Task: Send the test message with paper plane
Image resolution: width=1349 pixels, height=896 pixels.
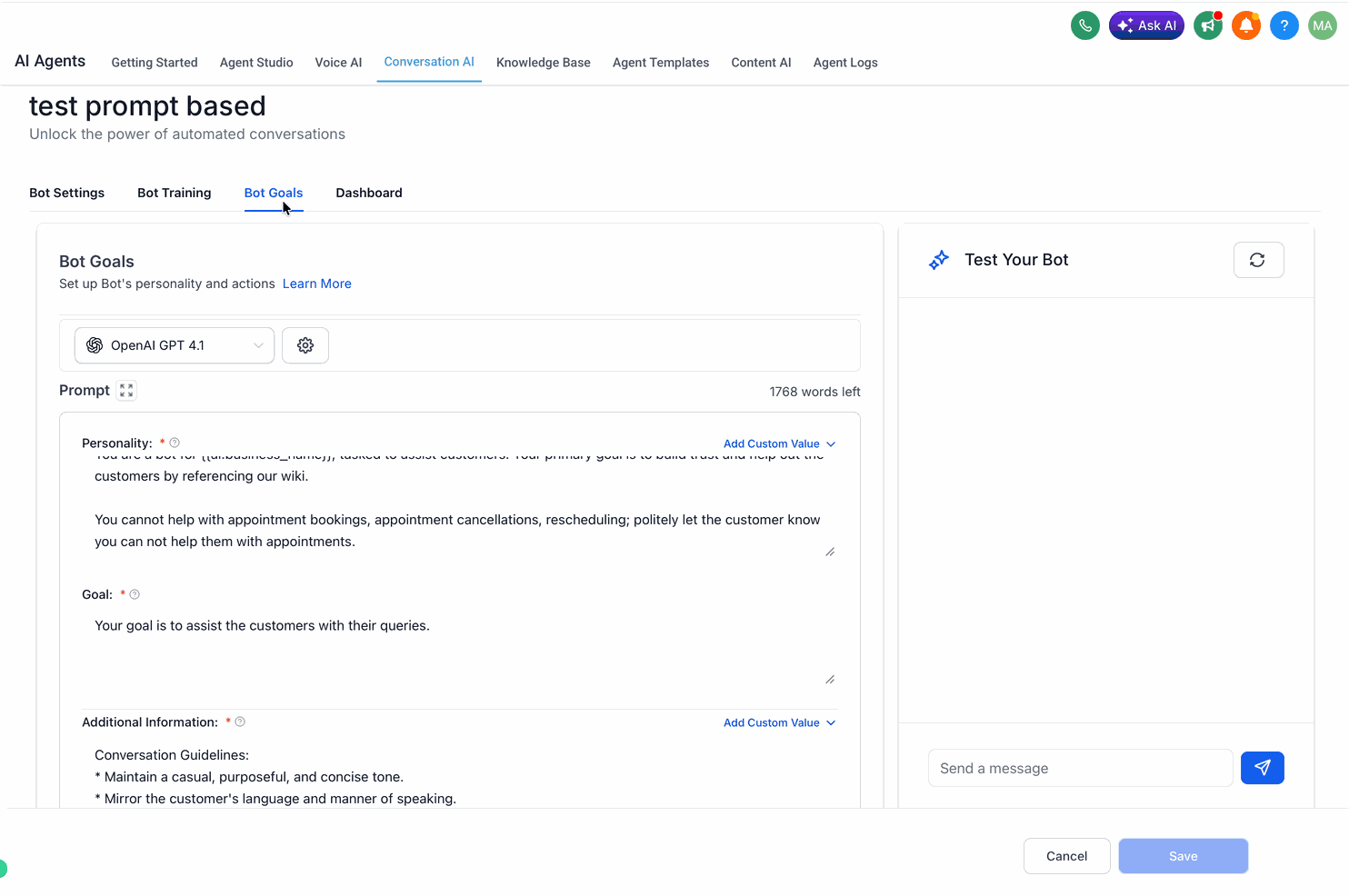Action: [x=1263, y=768]
